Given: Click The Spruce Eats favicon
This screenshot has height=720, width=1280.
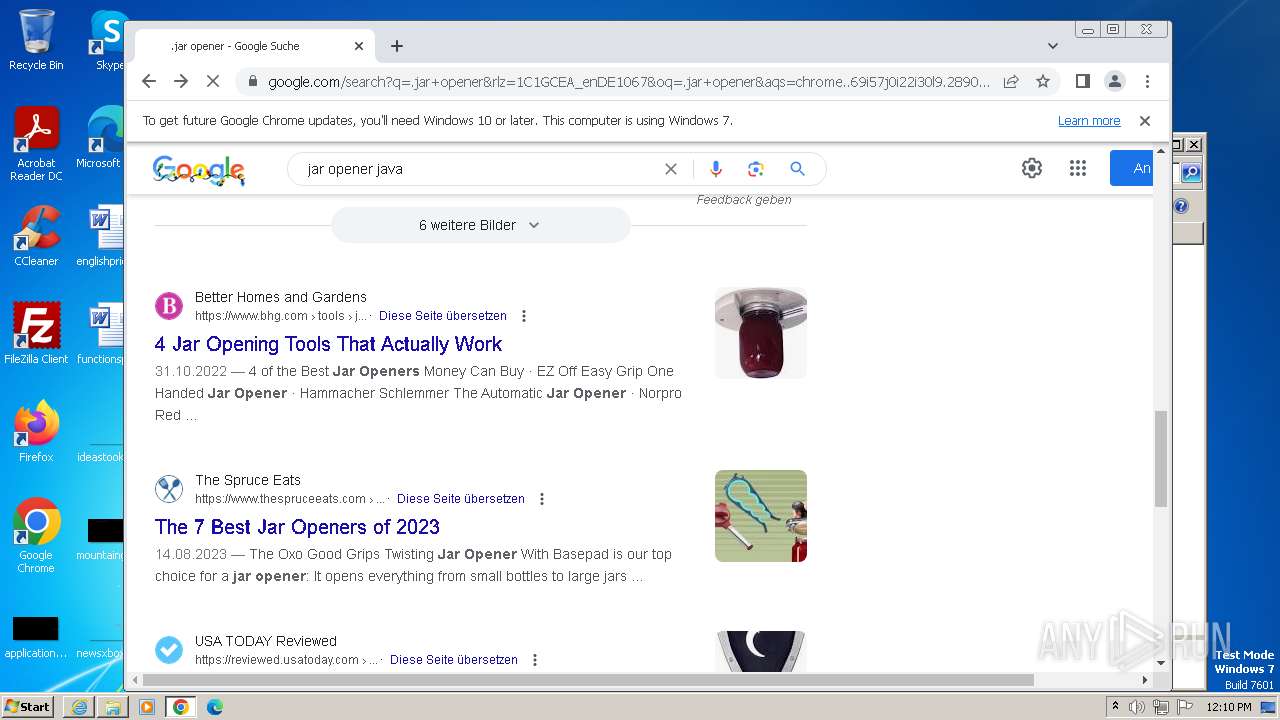Looking at the screenshot, I should (x=169, y=489).
